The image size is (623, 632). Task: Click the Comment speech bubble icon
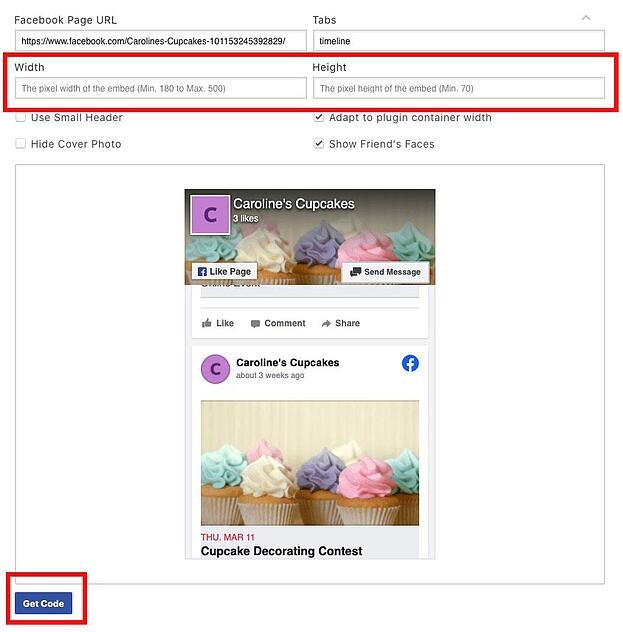coord(255,324)
